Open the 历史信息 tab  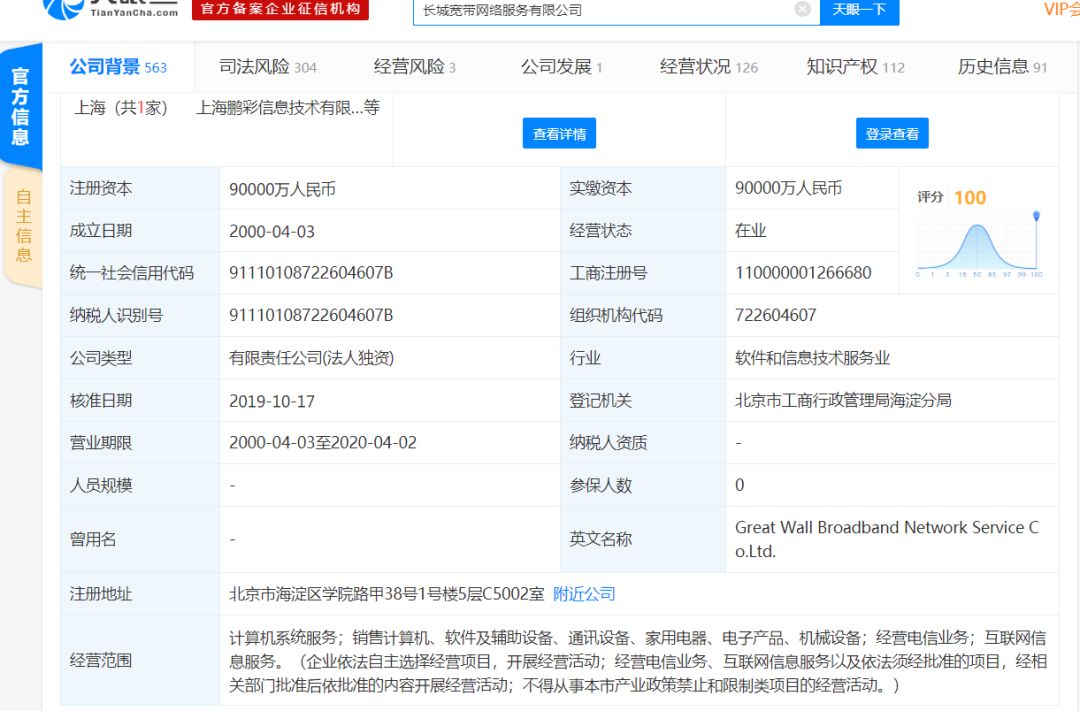tap(1002, 67)
